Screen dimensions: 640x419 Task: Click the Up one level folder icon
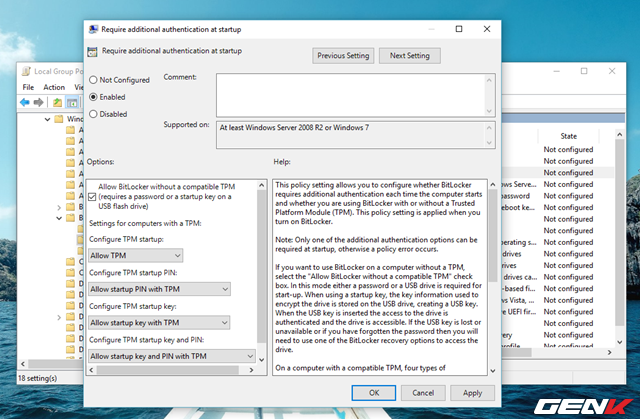pyautogui.click(x=57, y=102)
